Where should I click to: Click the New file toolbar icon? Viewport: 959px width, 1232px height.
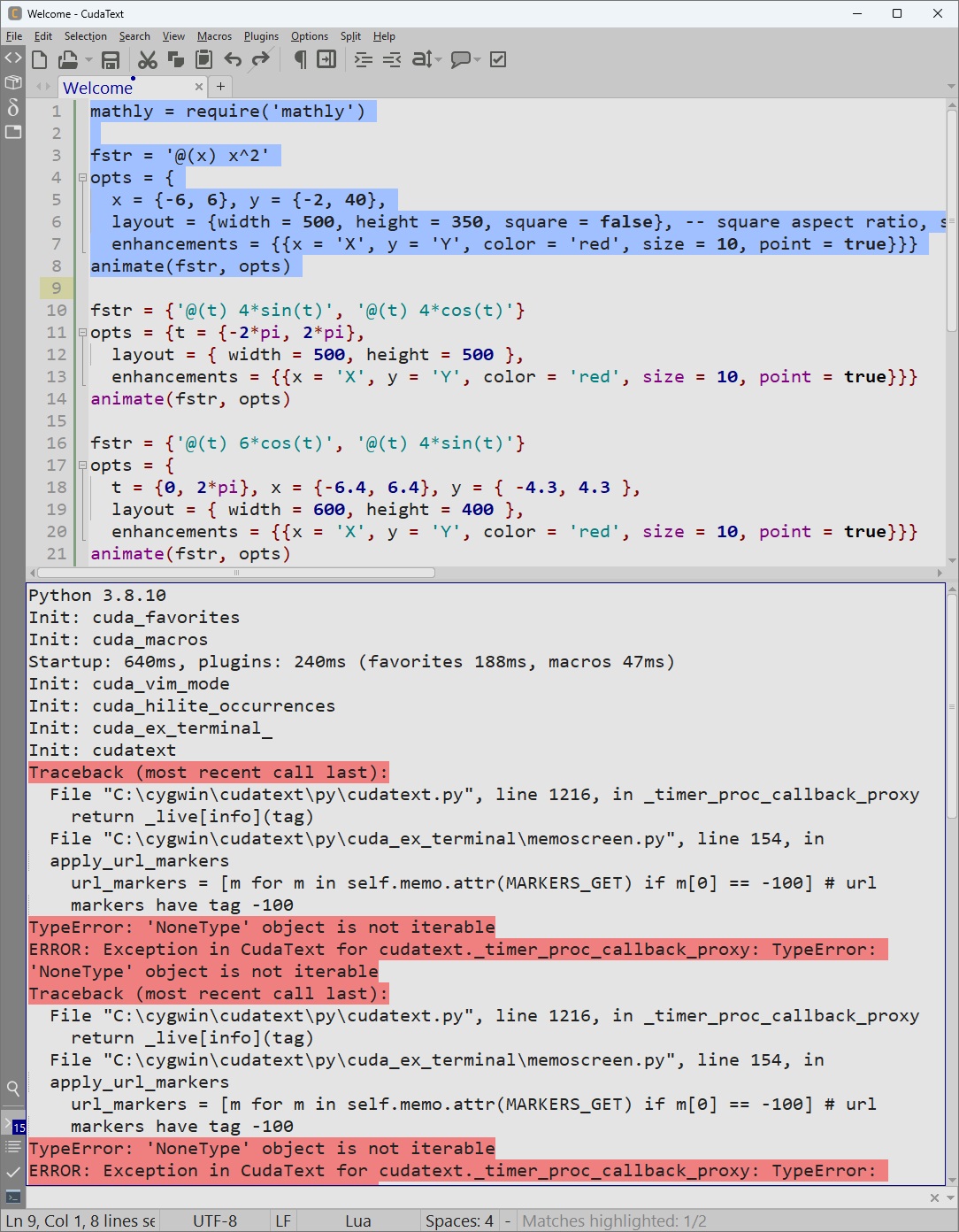tap(39, 59)
